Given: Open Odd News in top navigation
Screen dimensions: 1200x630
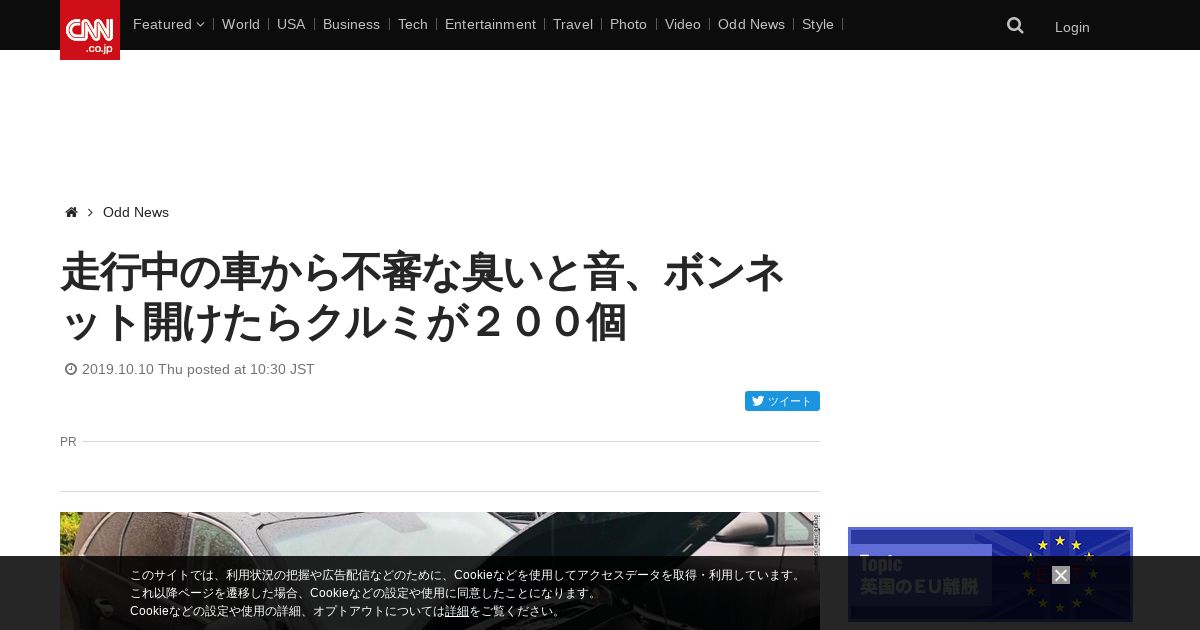Looking at the screenshot, I should tap(751, 24).
